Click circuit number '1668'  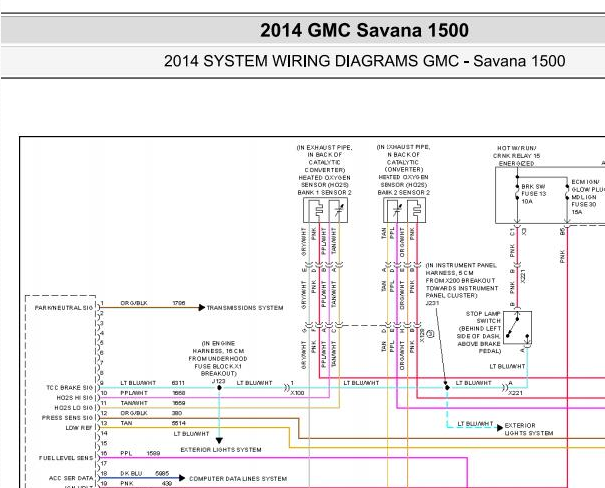(179, 393)
